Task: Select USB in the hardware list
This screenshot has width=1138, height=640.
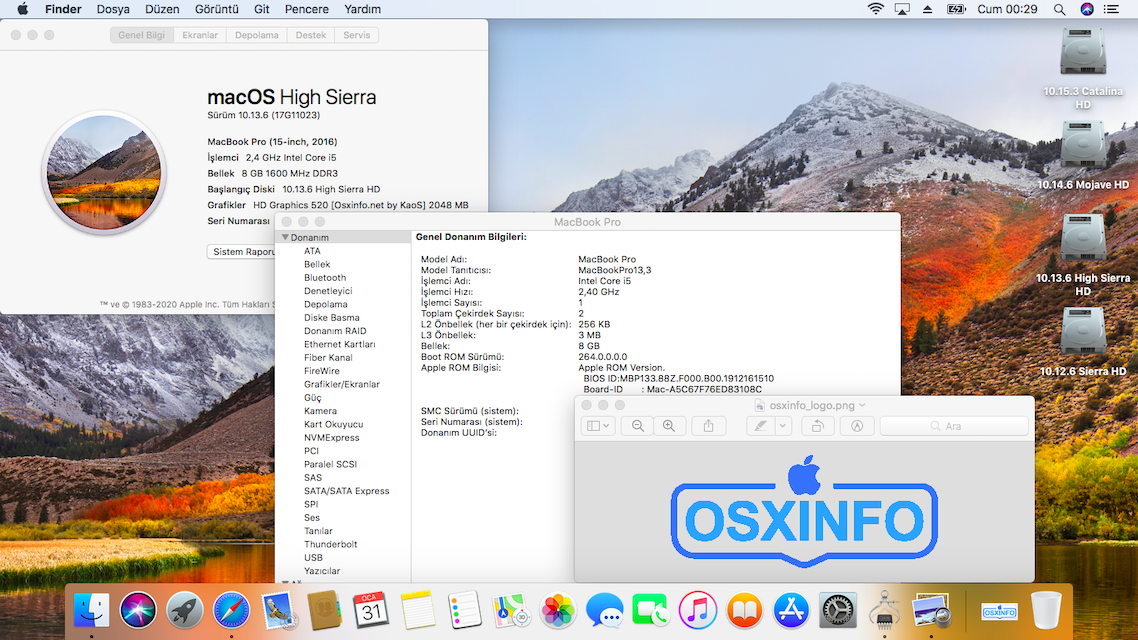Action: (313, 557)
